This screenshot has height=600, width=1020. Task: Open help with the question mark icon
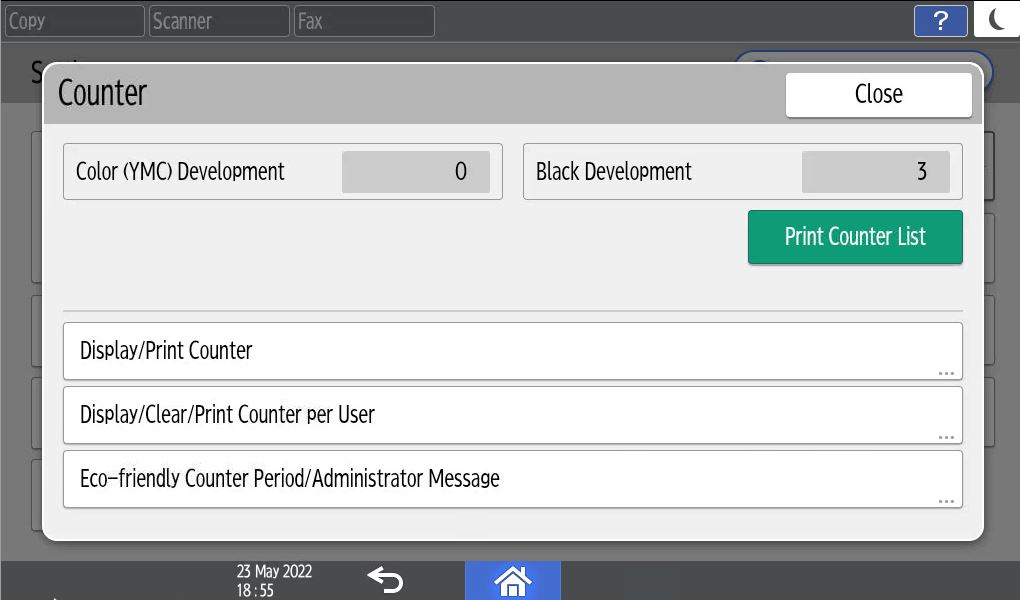point(940,21)
